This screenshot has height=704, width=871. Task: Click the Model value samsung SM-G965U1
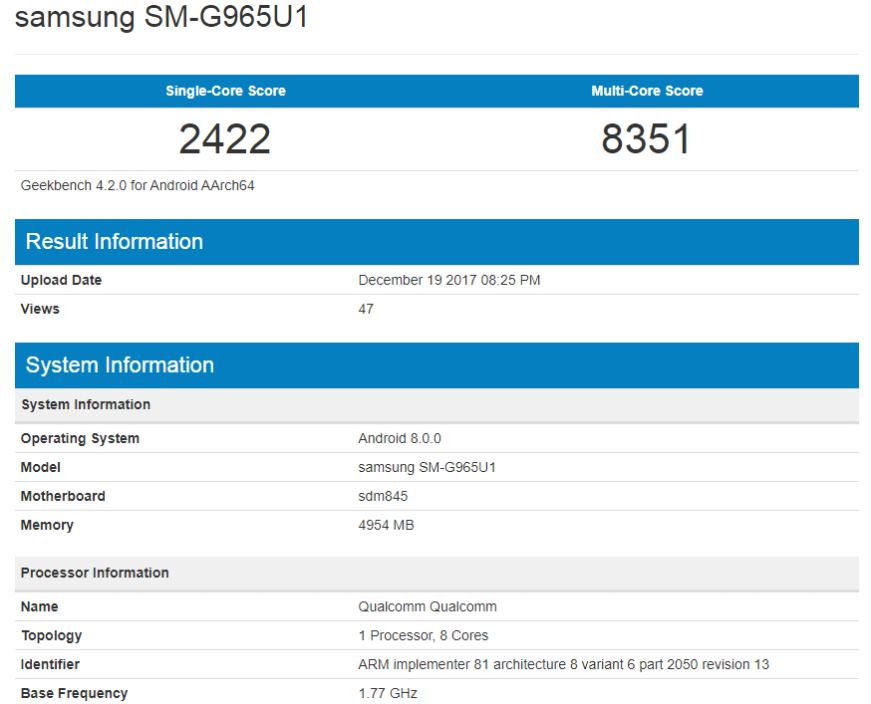pyautogui.click(x=427, y=467)
